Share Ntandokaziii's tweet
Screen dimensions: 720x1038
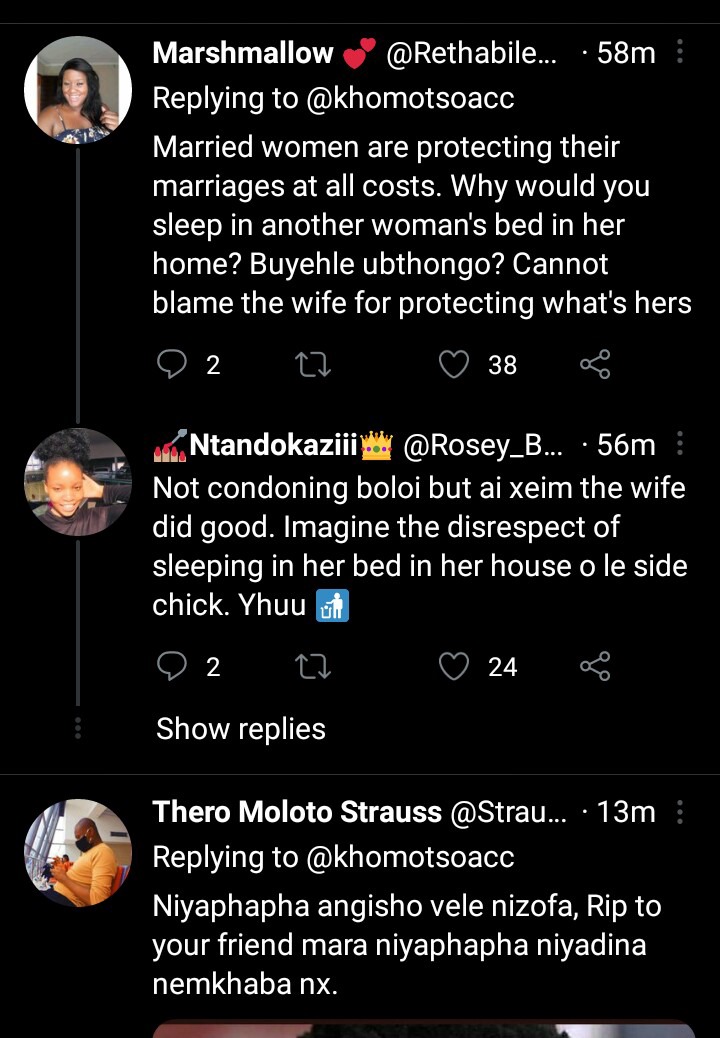pos(595,666)
